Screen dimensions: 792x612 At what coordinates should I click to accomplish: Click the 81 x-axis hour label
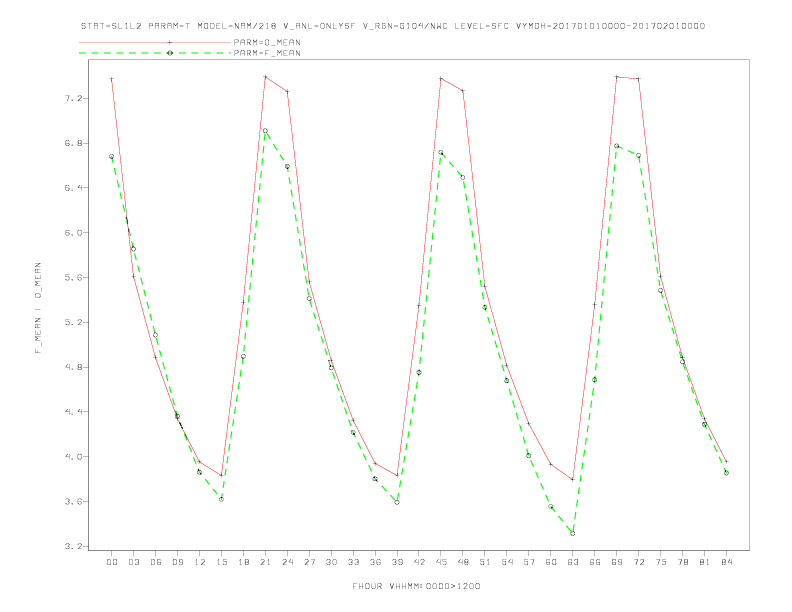(705, 562)
